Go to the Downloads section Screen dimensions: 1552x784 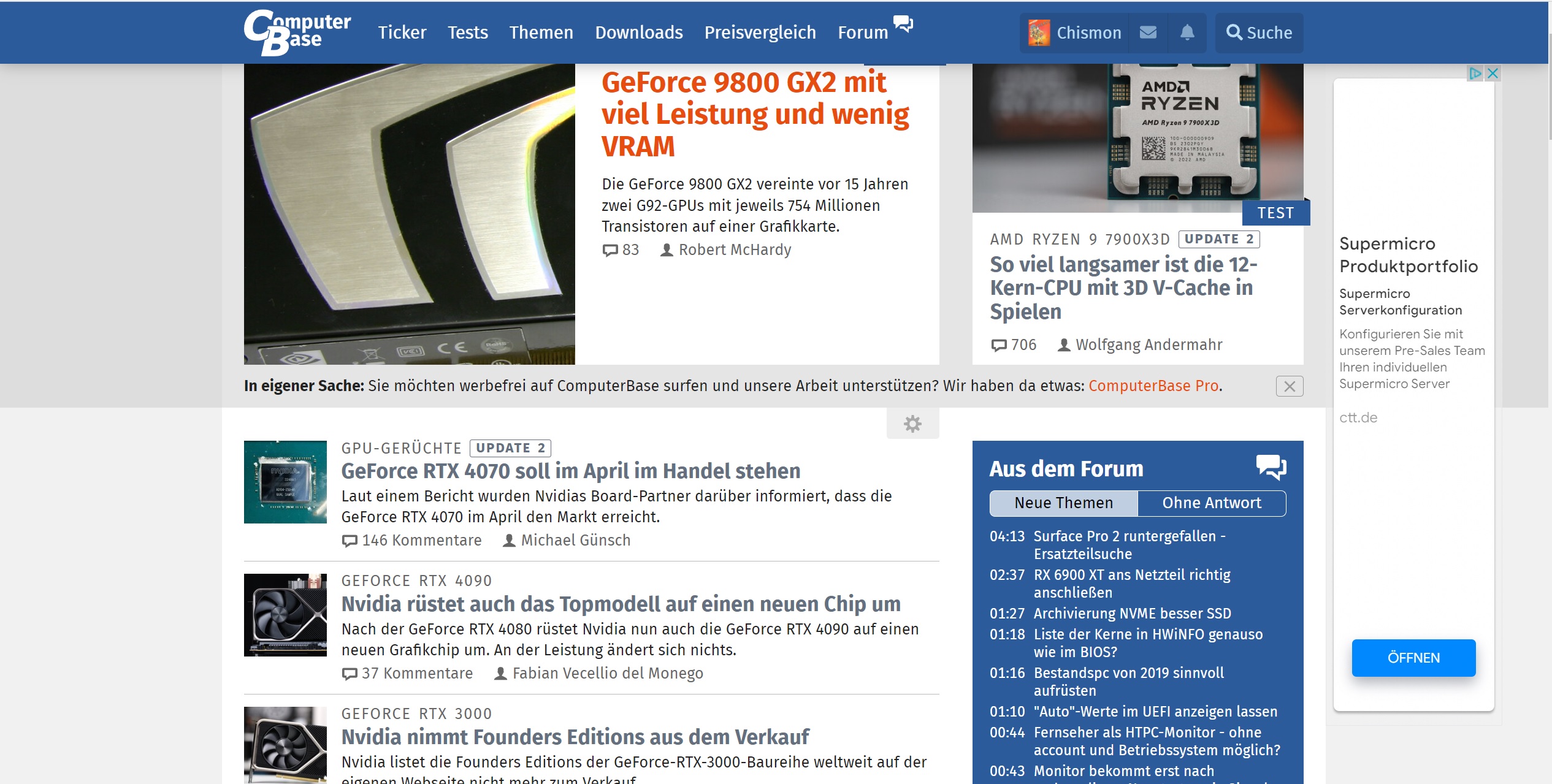point(638,32)
